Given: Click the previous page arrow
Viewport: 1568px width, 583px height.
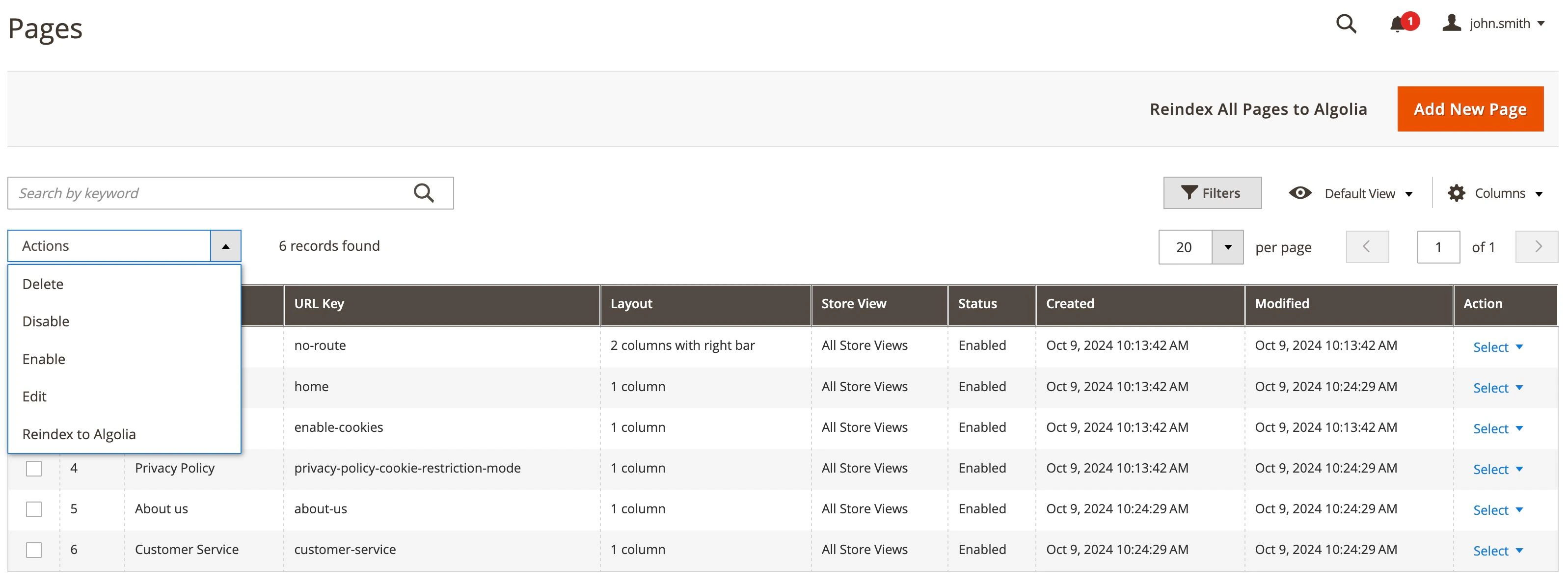Looking at the screenshot, I should [1367, 246].
